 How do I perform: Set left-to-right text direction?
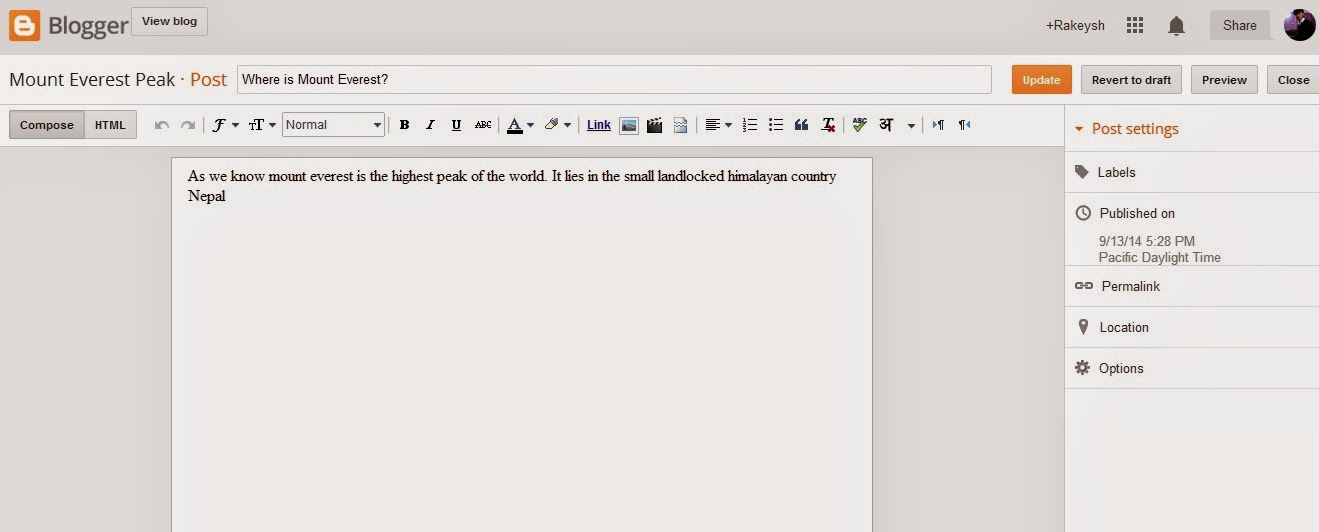tap(938, 125)
